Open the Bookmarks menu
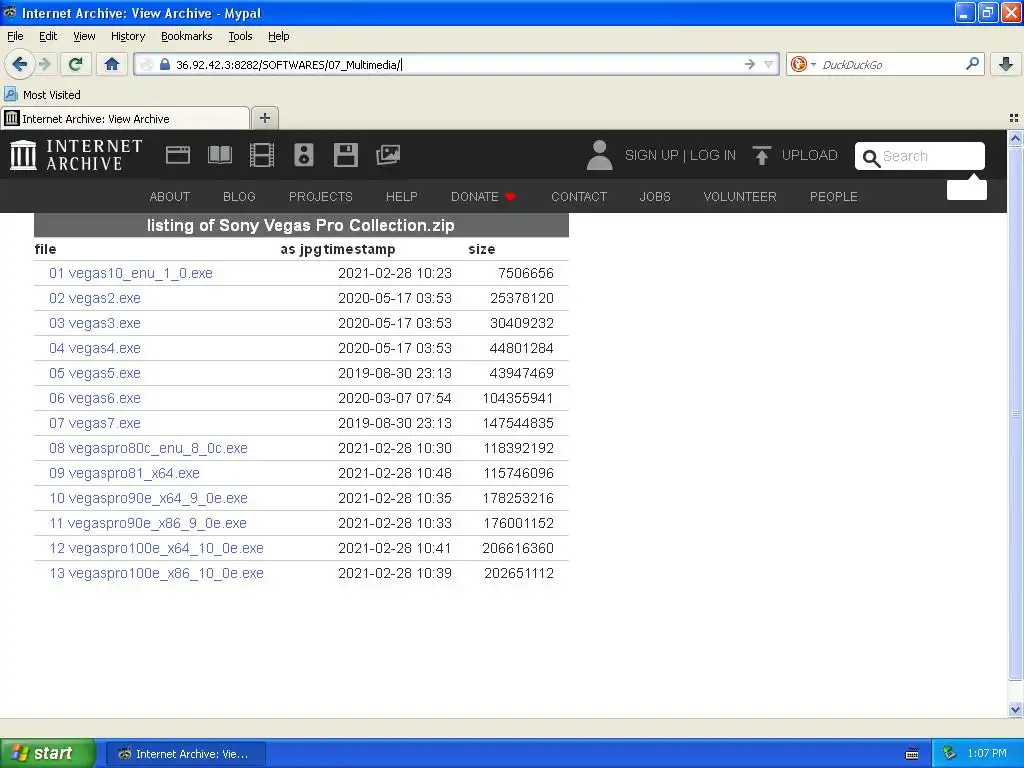 click(186, 36)
